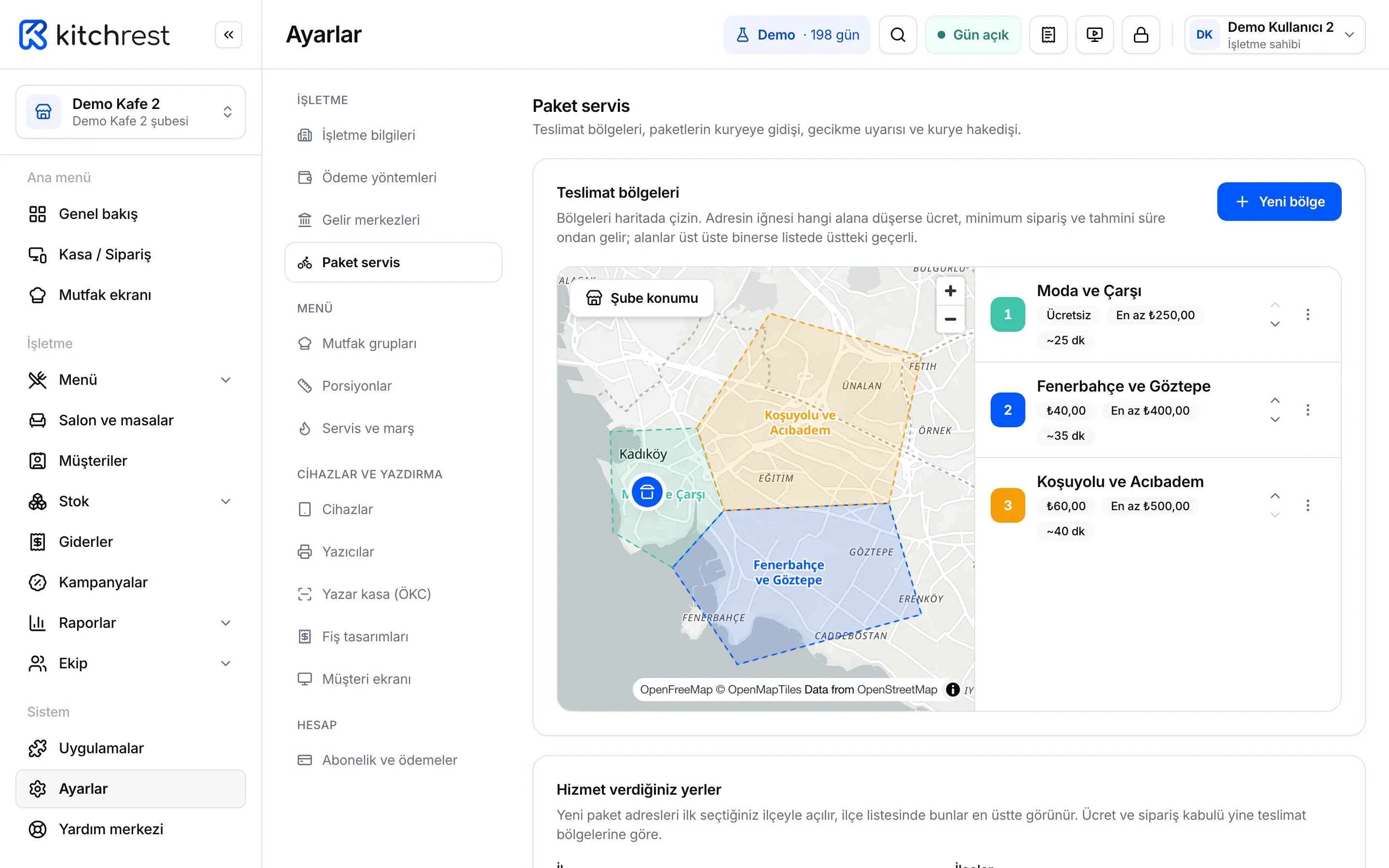Viewport: 1389px width, 868px height.
Task: Expand the Raporlar sidebar section
Action: pos(131,623)
